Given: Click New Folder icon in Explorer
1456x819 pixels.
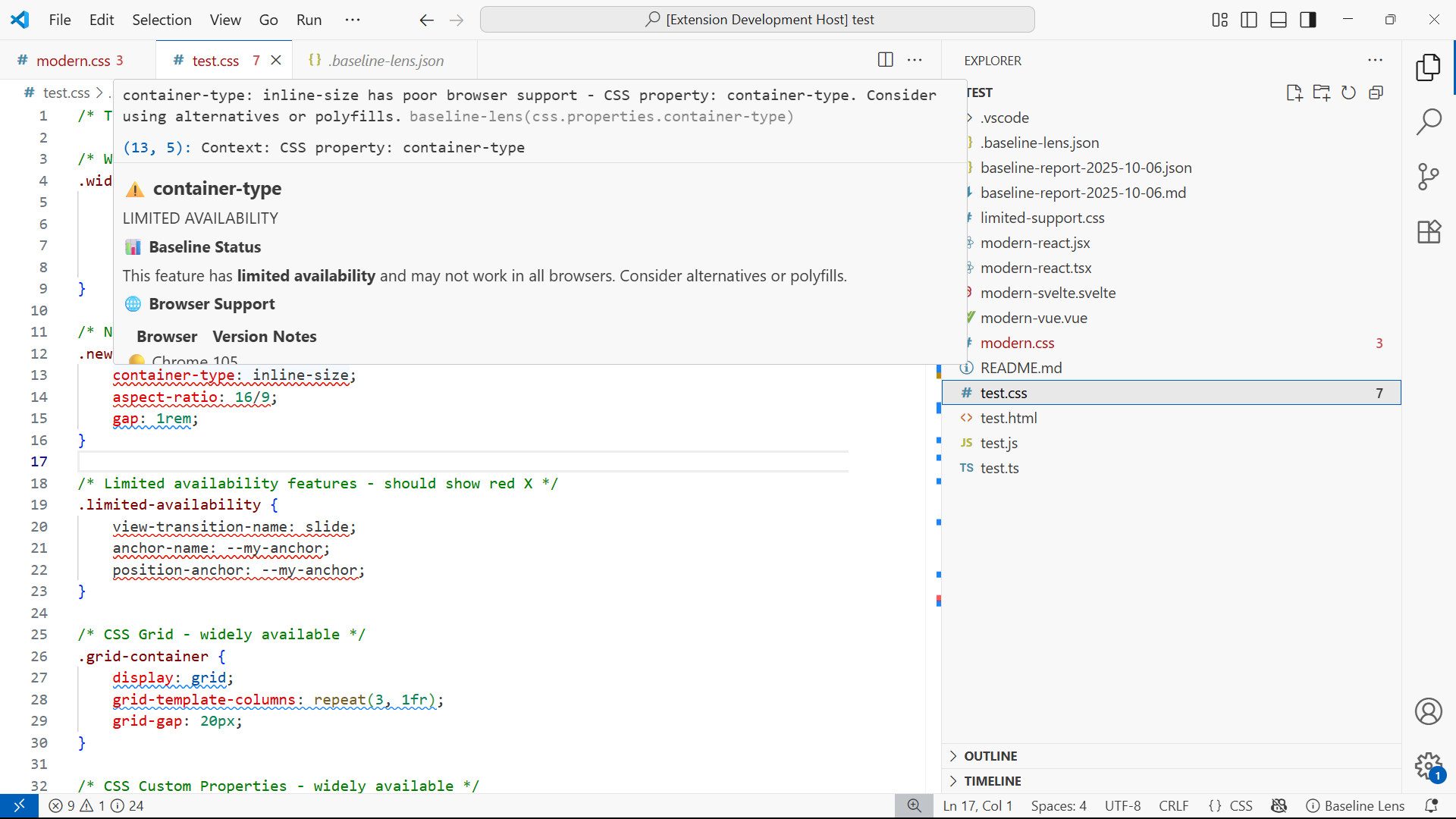Looking at the screenshot, I should (1321, 93).
